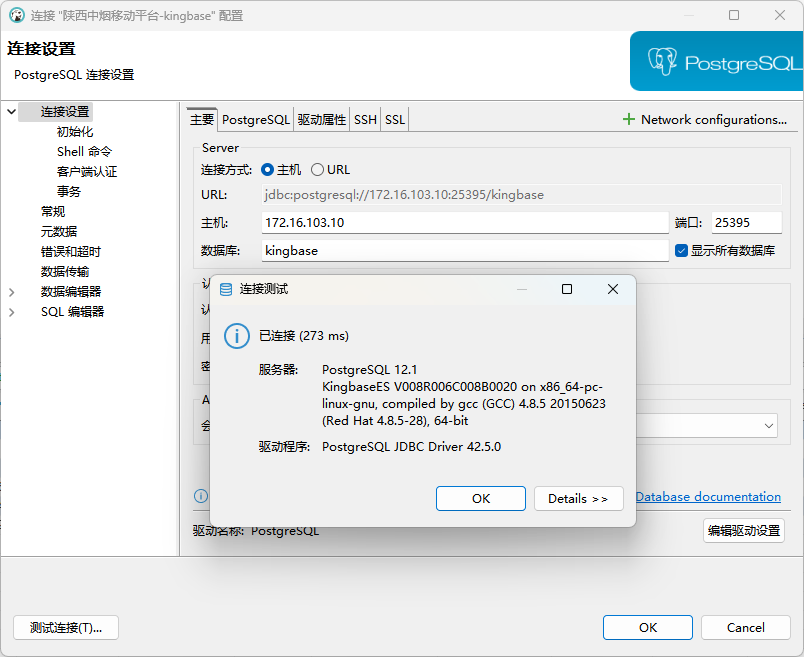This screenshot has height=657, width=804.
Task: Switch to the SSH tab
Action: [x=365, y=120]
